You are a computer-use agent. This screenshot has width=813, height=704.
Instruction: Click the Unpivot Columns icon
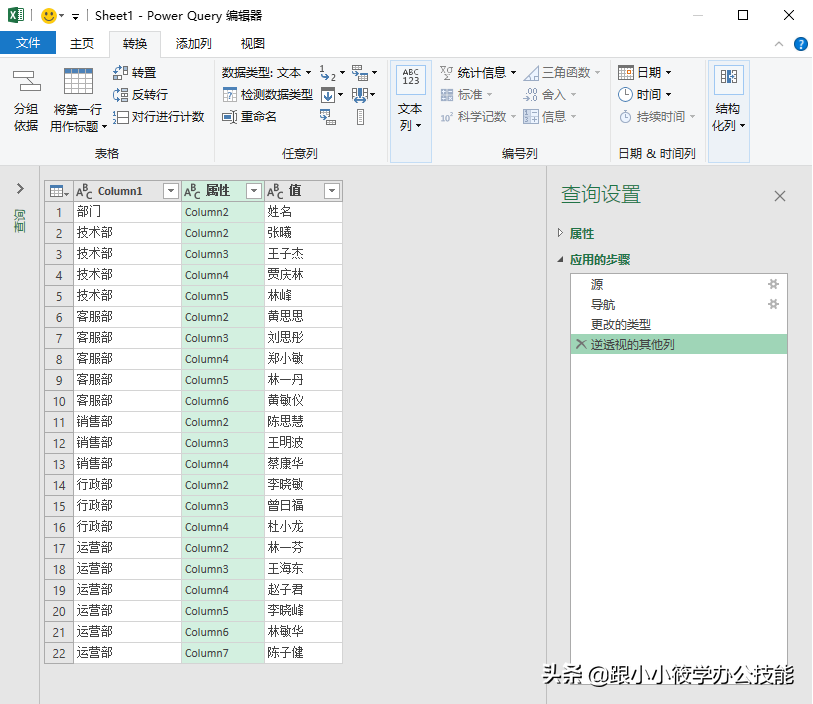pos(360,73)
